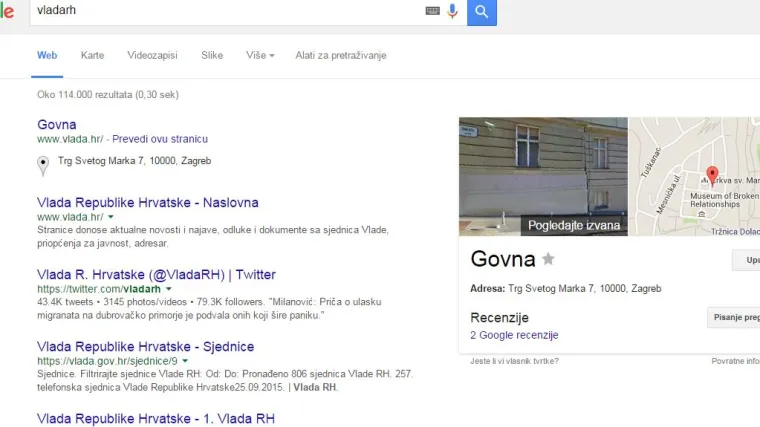Screen dimensions: 760x427
Task: Click the Google logo fragment at top left
Action: [7, 11]
